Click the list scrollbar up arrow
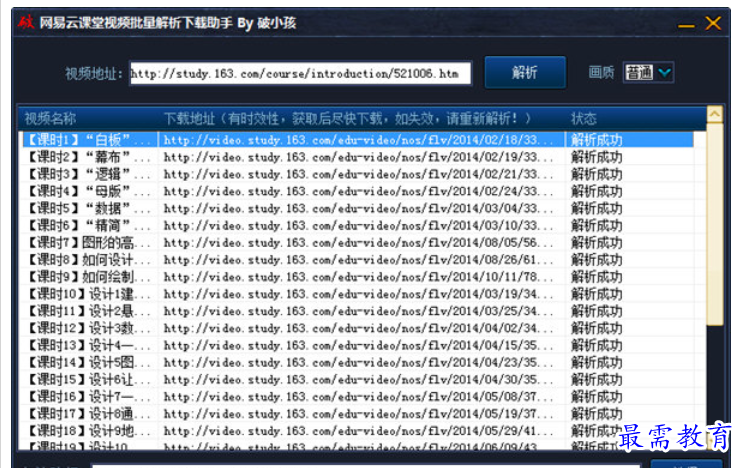740x468 pixels. pyautogui.click(x=715, y=114)
